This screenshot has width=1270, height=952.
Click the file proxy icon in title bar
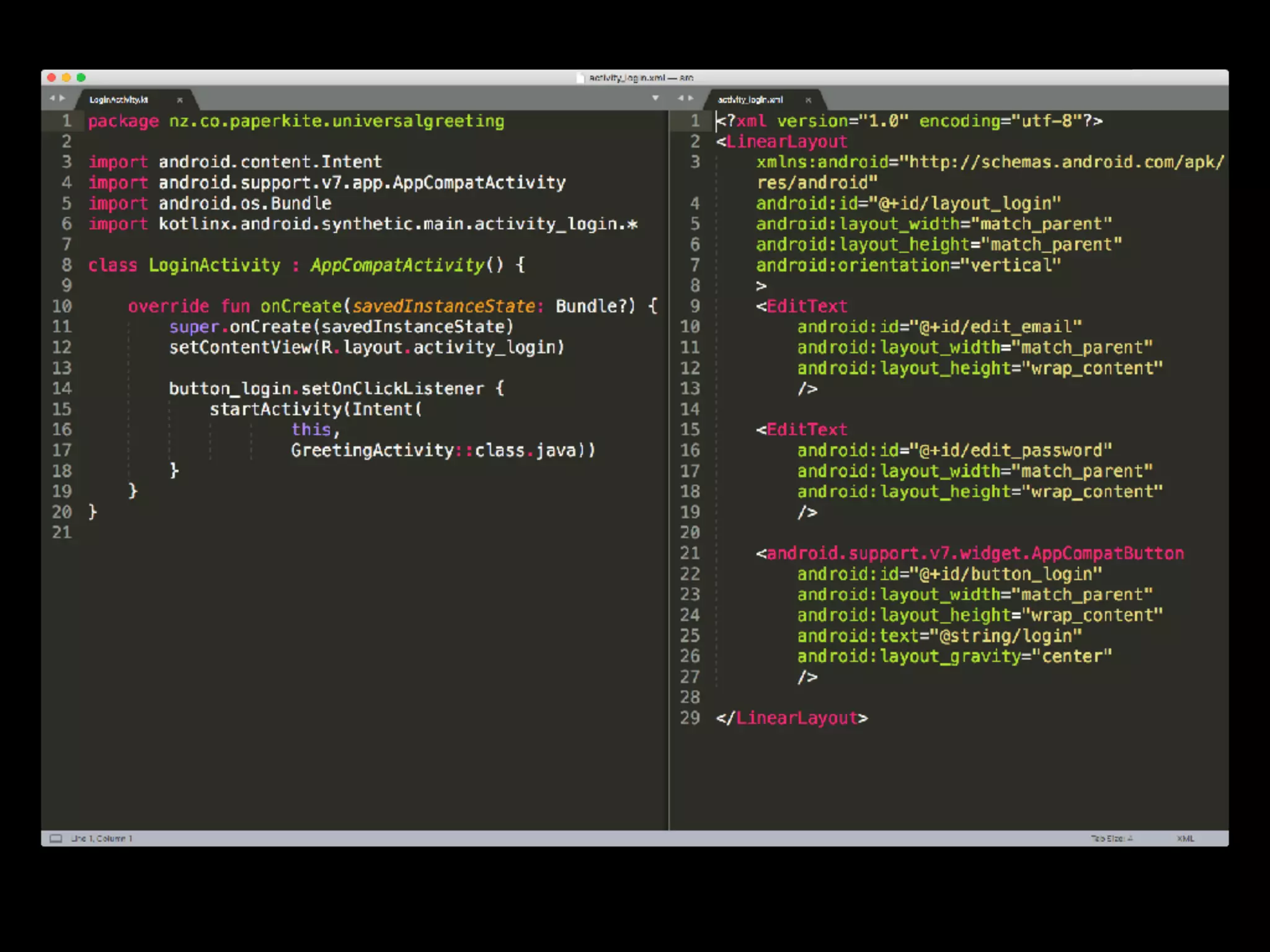580,77
